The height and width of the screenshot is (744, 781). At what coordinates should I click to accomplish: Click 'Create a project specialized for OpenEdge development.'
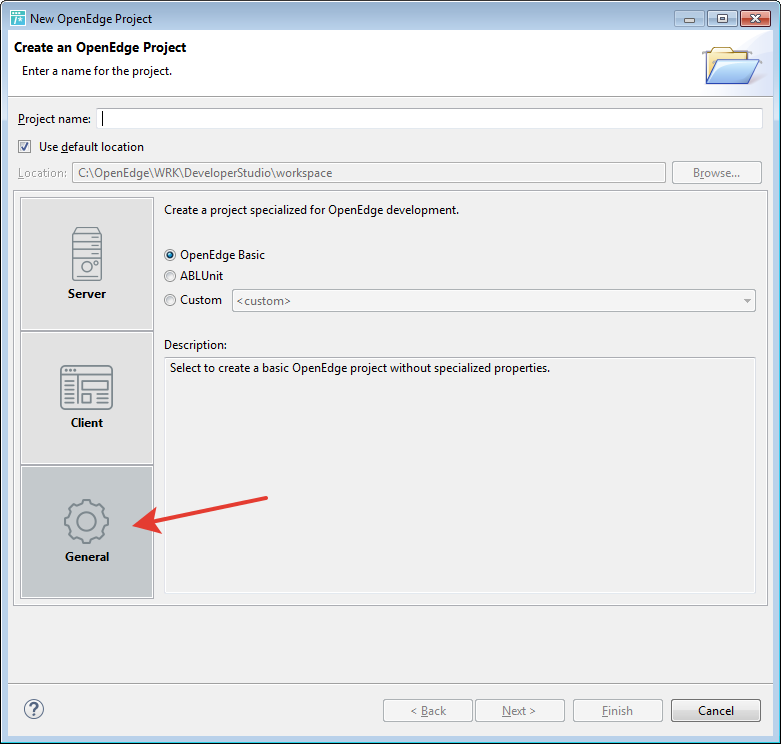311,210
